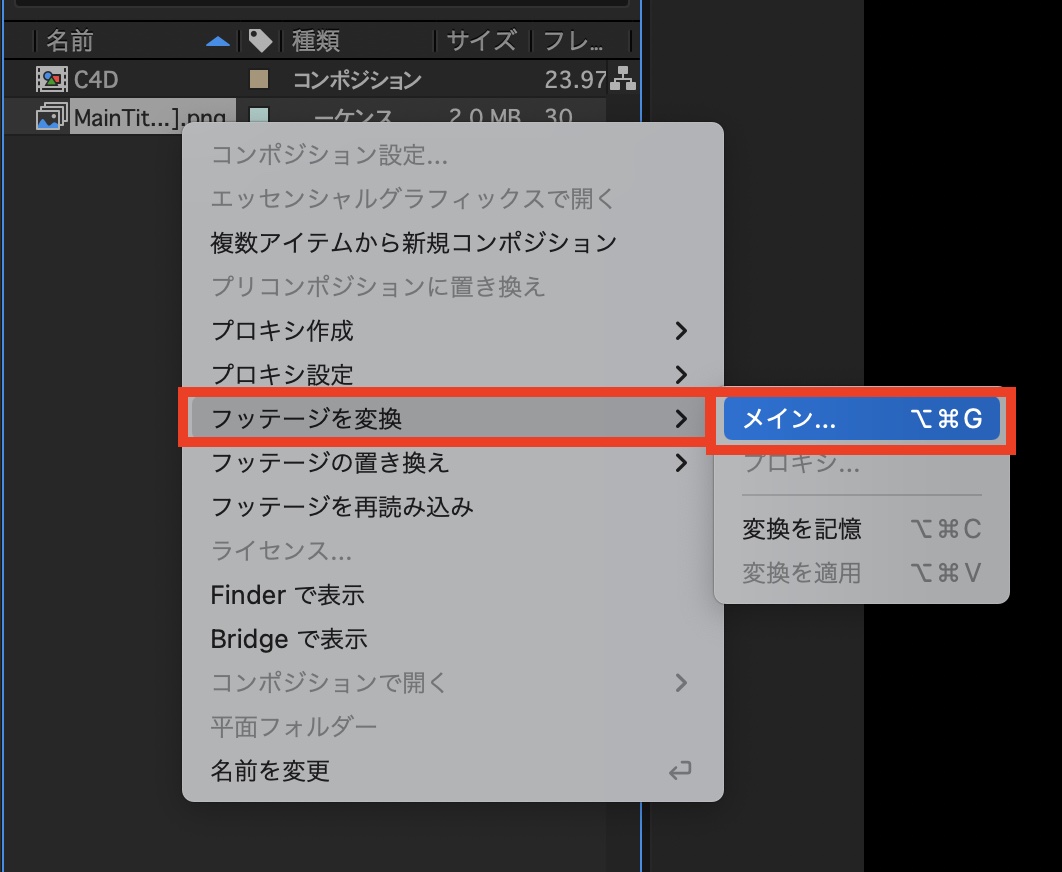Screen dimensions: 1062x872
Task: Choose 複数アイテムから新規コンポジション
Action: [413, 242]
